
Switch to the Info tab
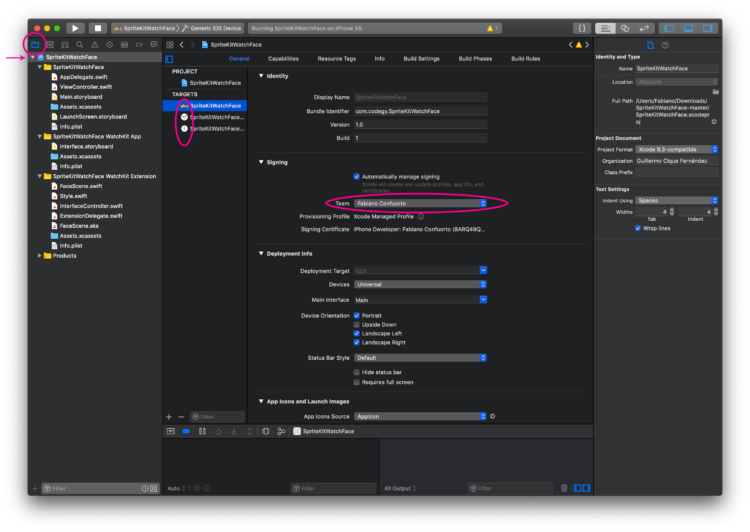click(380, 59)
